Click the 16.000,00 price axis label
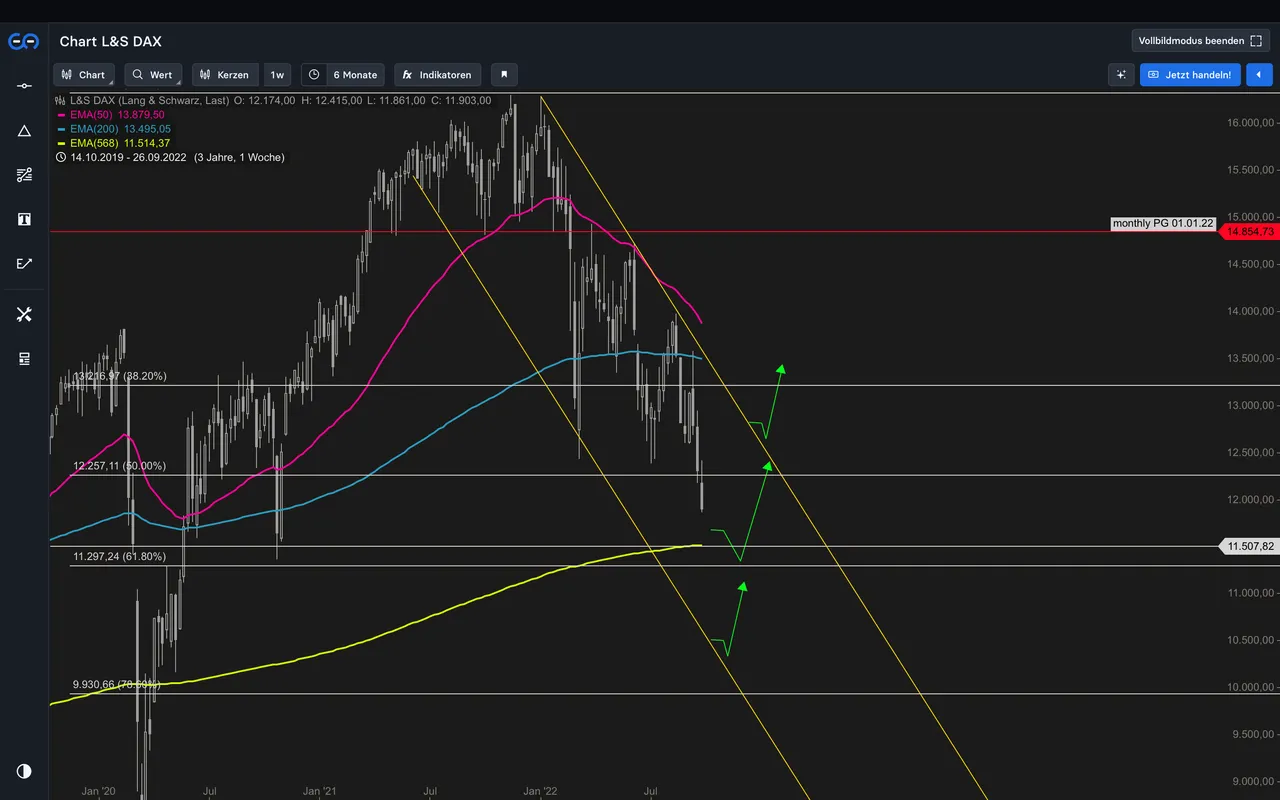Viewport: 1280px width, 800px height. coord(1251,123)
